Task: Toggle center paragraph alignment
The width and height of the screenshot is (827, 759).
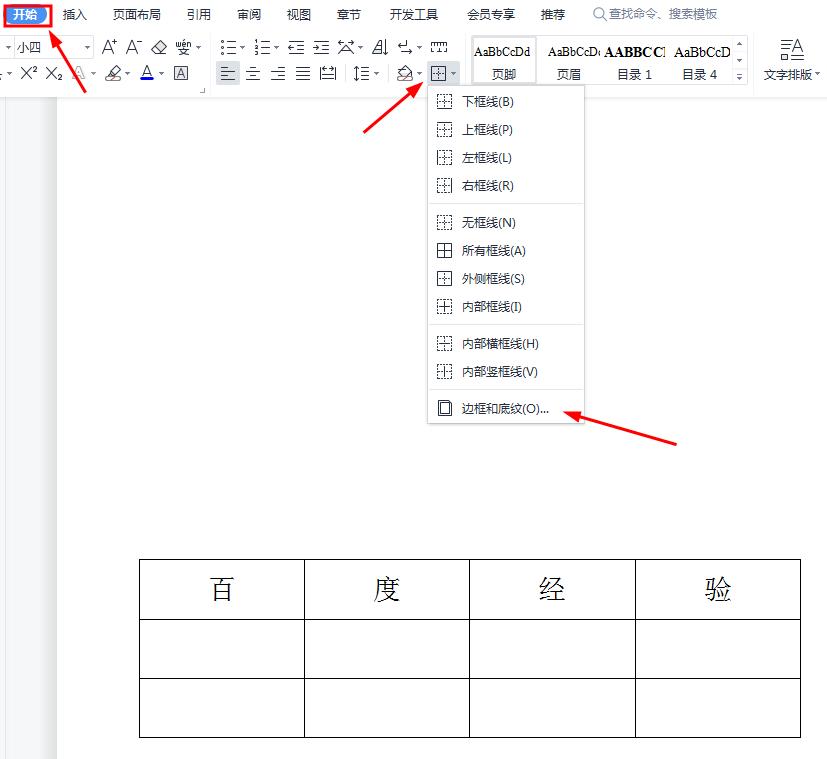Action: tap(252, 73)
